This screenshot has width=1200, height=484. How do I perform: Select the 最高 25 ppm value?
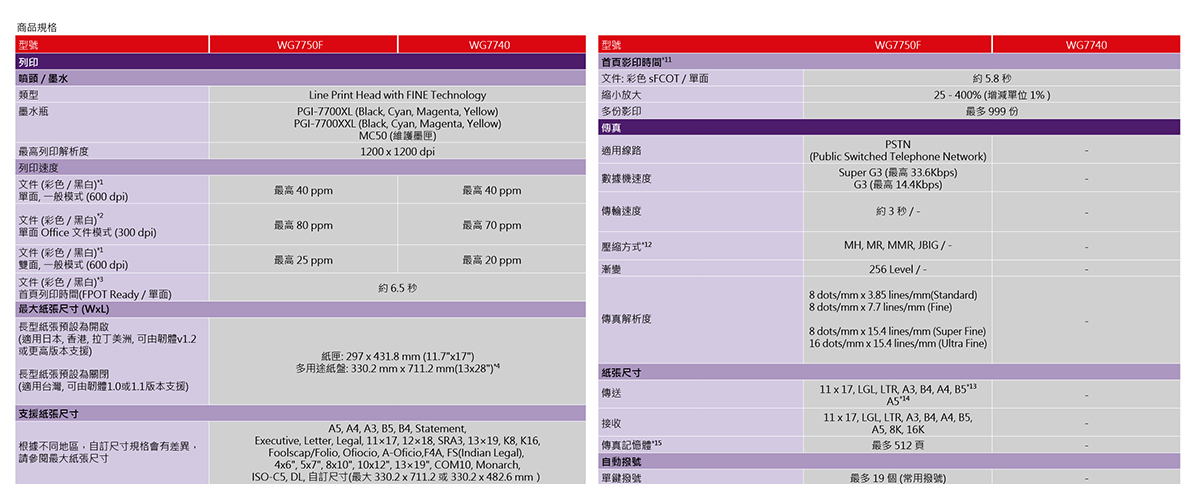tap(303, 260)
